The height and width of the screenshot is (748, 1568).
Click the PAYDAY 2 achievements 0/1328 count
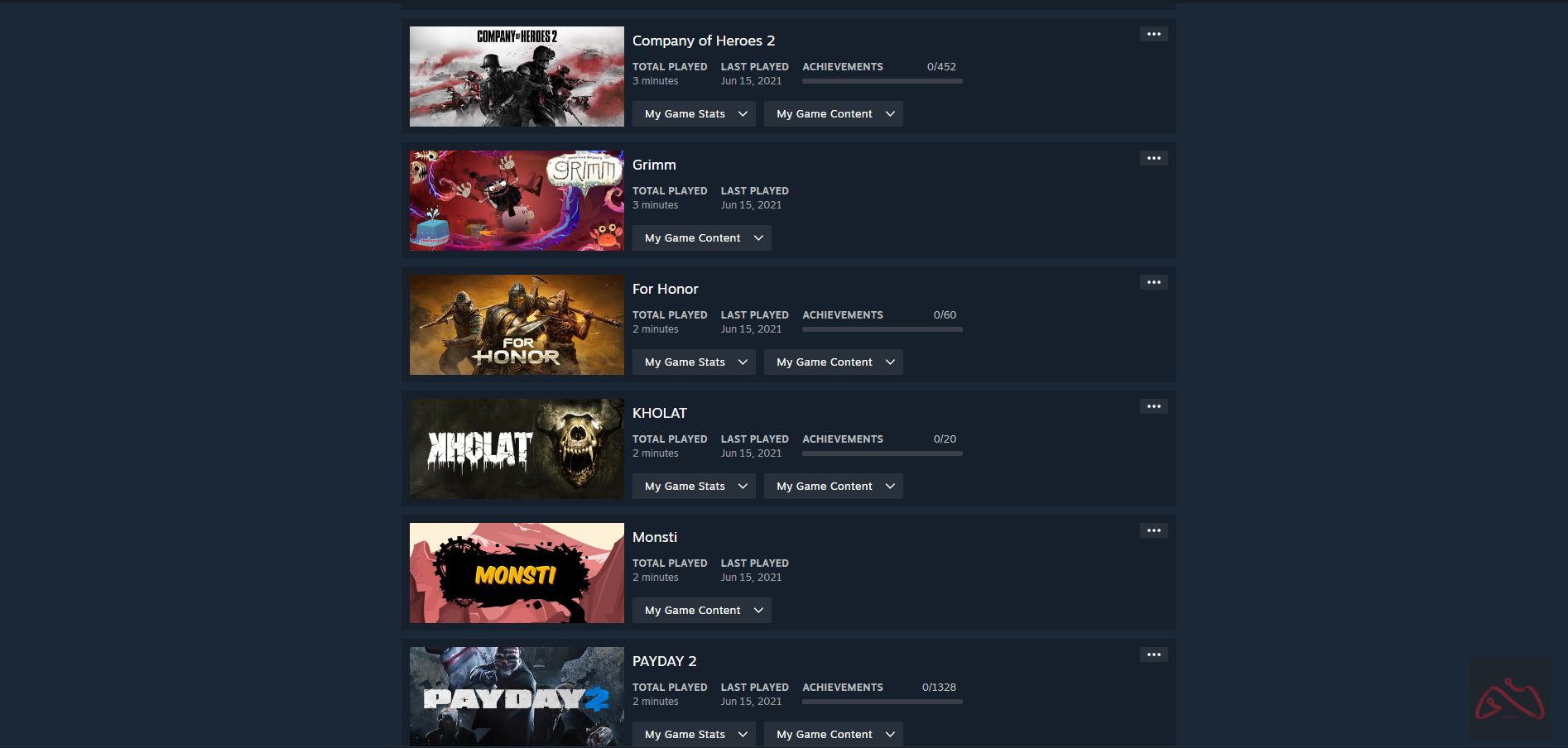pyautogui.click(x=939, y=688)
